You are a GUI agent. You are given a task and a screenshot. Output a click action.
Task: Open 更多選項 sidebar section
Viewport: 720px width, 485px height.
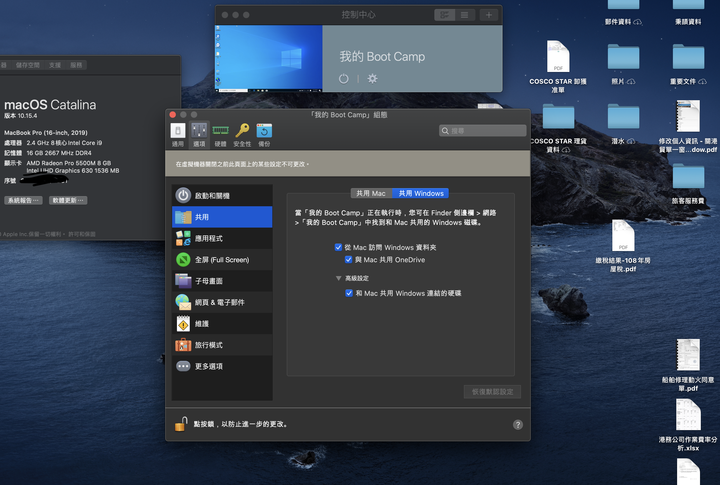(x=222, y=366)
